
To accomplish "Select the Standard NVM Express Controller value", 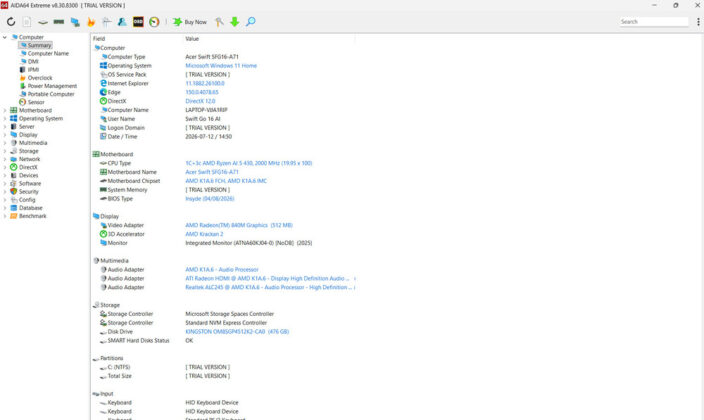I will coord(226,323).
